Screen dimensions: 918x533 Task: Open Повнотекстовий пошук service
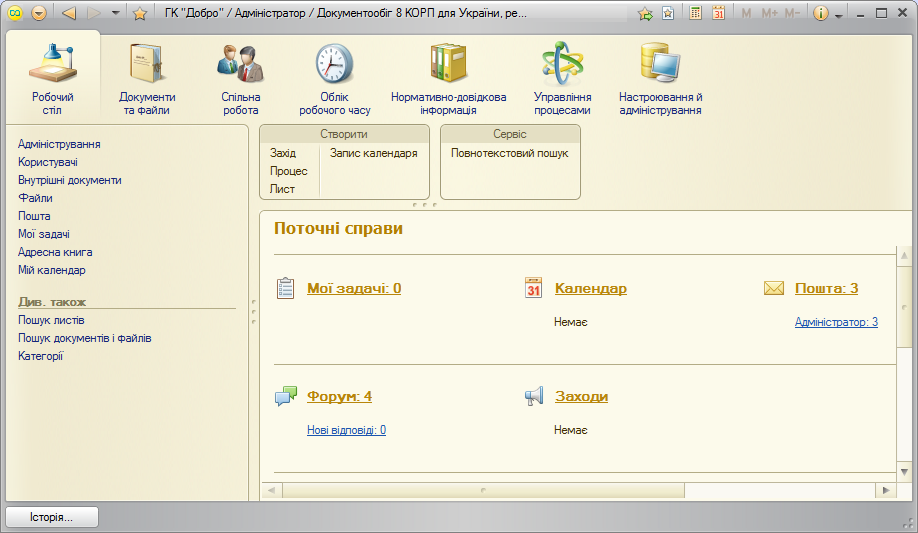point(510,153)
